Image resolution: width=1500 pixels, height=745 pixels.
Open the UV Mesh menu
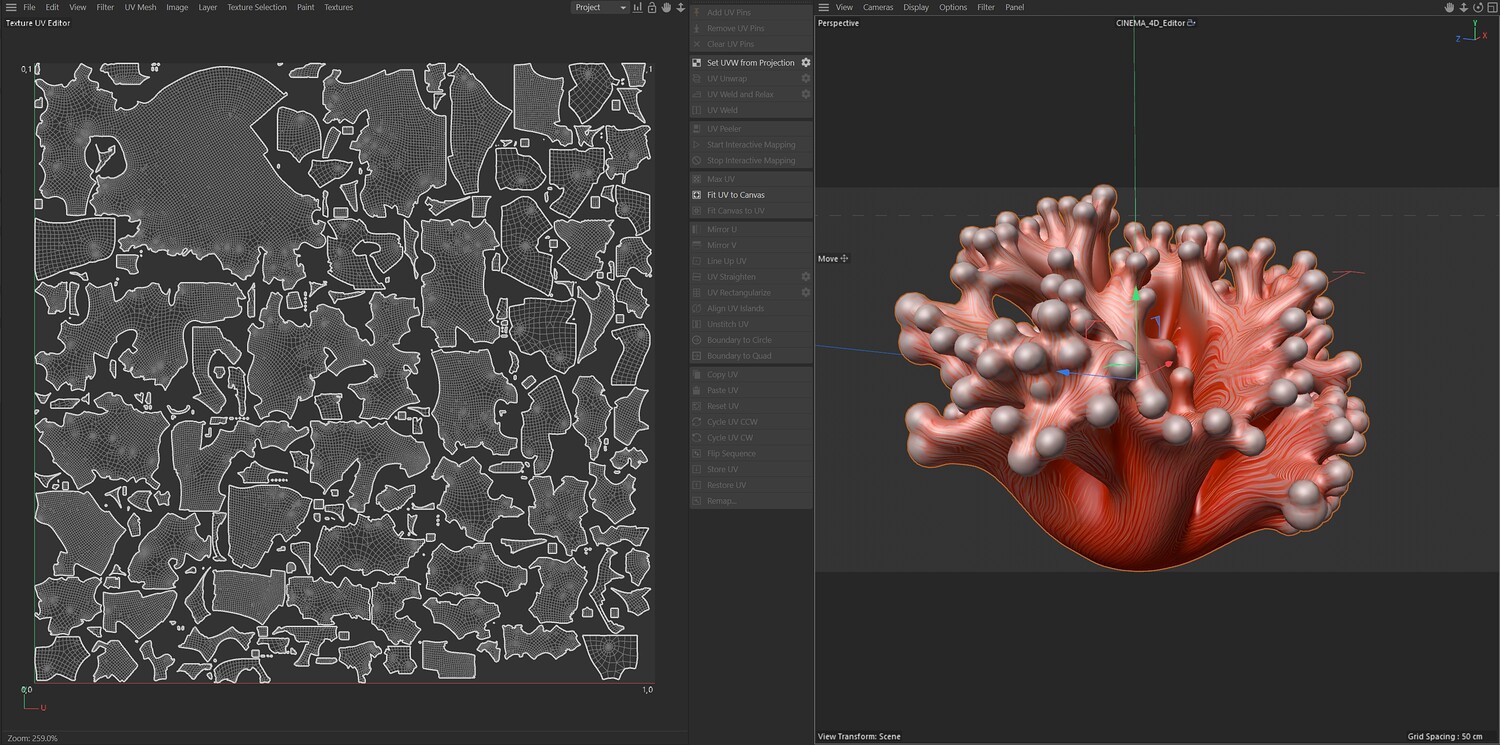[x=140, y=7]
